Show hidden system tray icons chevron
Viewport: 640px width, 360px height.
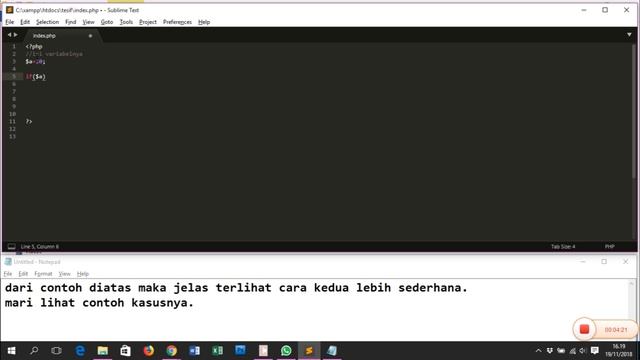[538, 351]
